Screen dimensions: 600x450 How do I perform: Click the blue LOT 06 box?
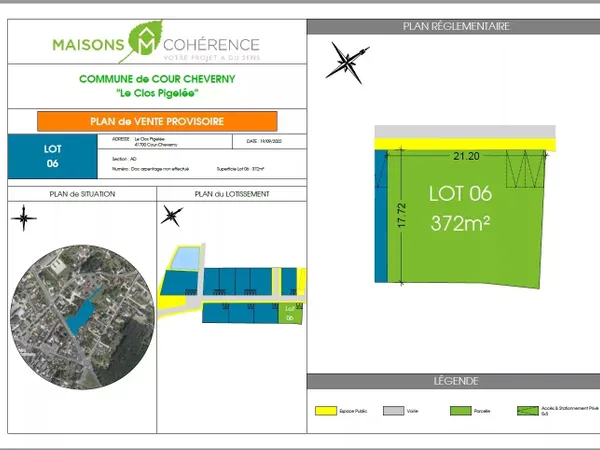(x=52, y=156)
